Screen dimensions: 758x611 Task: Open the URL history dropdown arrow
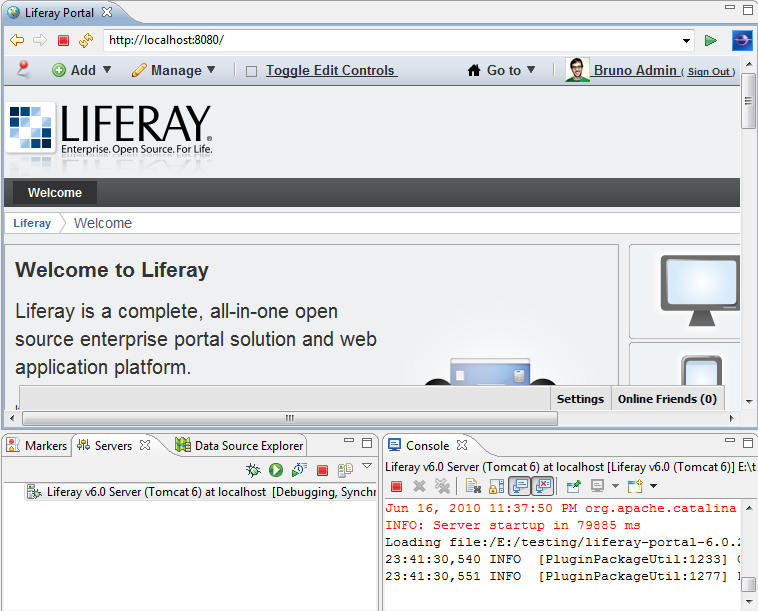[x=686, y=41]
